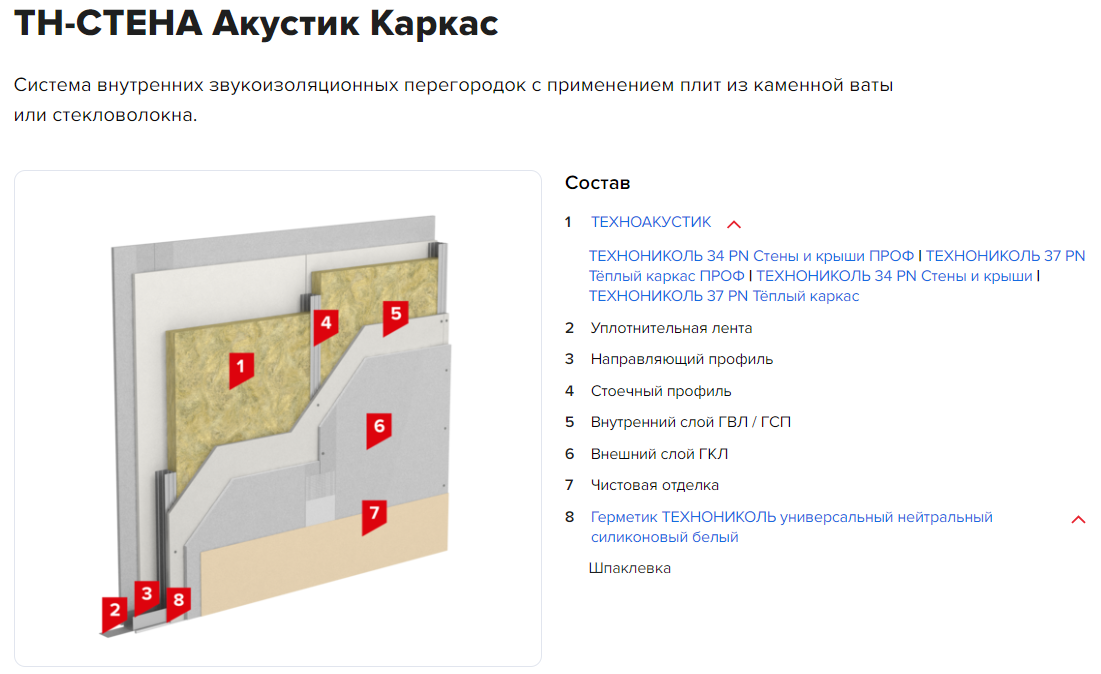Screen dimensions: 1101x674
Task: Collapse the Герметик ТЕХНОНИКОЛЬ item chevron
Action: tap(1079, 520)
